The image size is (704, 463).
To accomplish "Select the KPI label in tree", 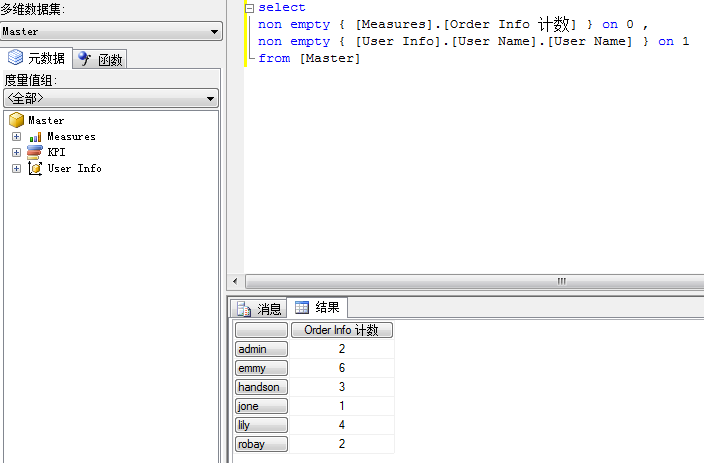I will 57,152.
